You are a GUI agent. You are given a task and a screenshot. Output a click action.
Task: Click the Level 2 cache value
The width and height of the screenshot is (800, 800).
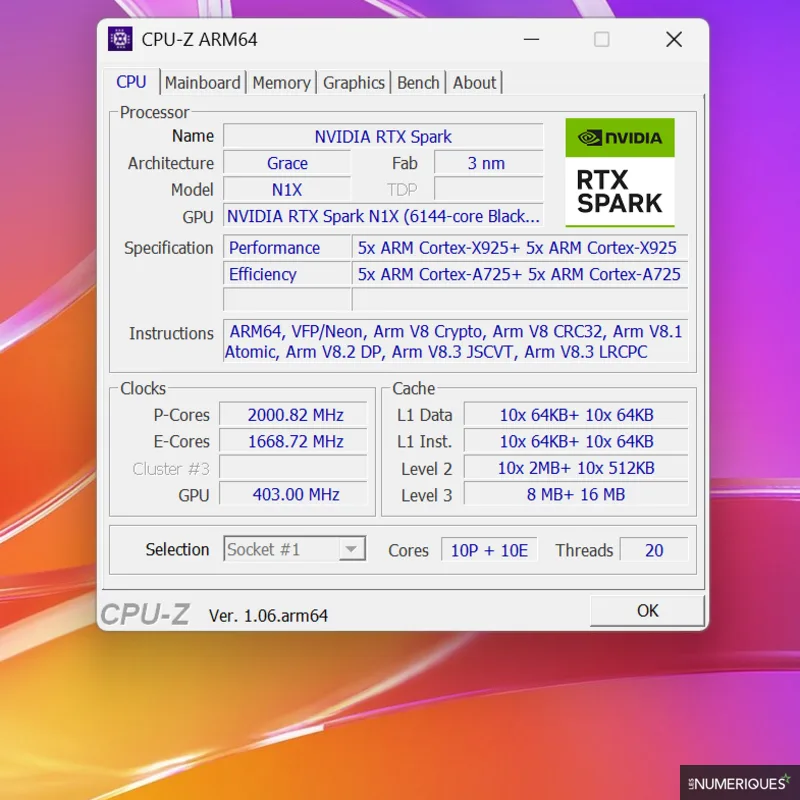click(x=576, y=468)
